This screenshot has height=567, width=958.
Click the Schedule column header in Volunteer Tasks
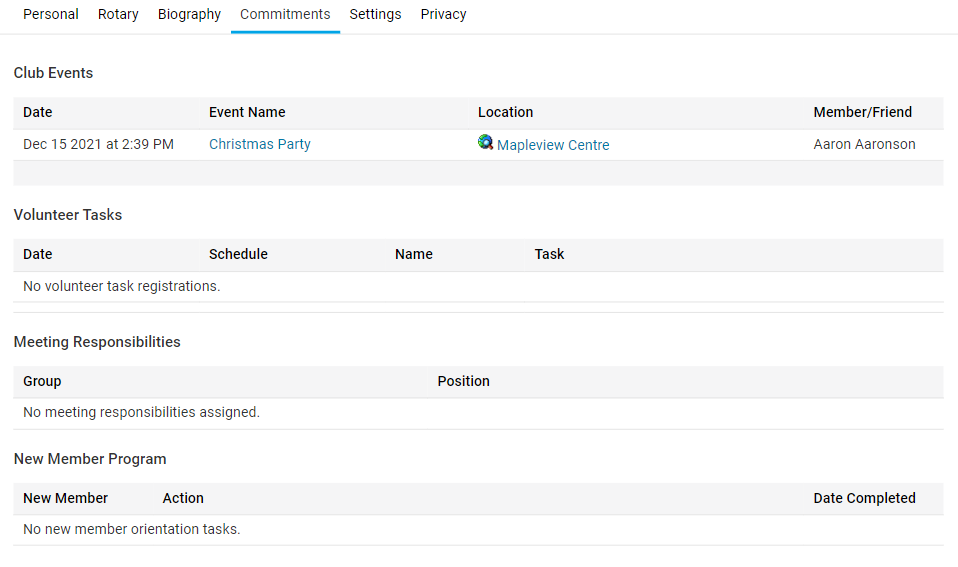coord(238,255)
